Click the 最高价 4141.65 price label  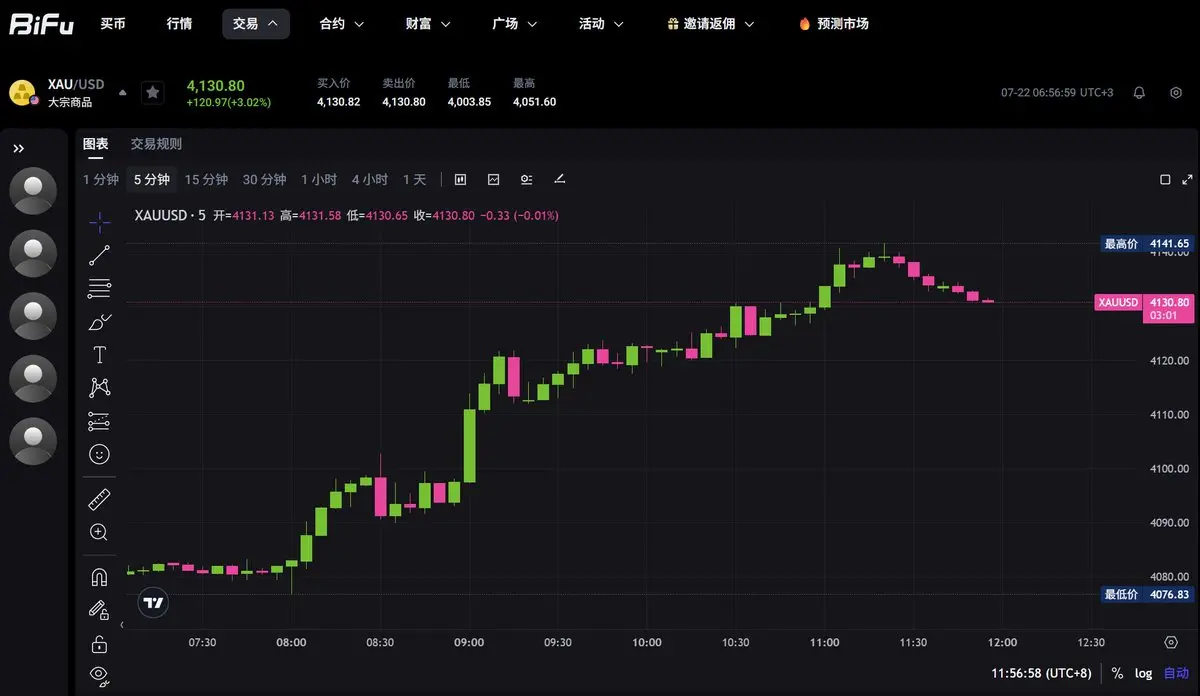click(1147, 243)
